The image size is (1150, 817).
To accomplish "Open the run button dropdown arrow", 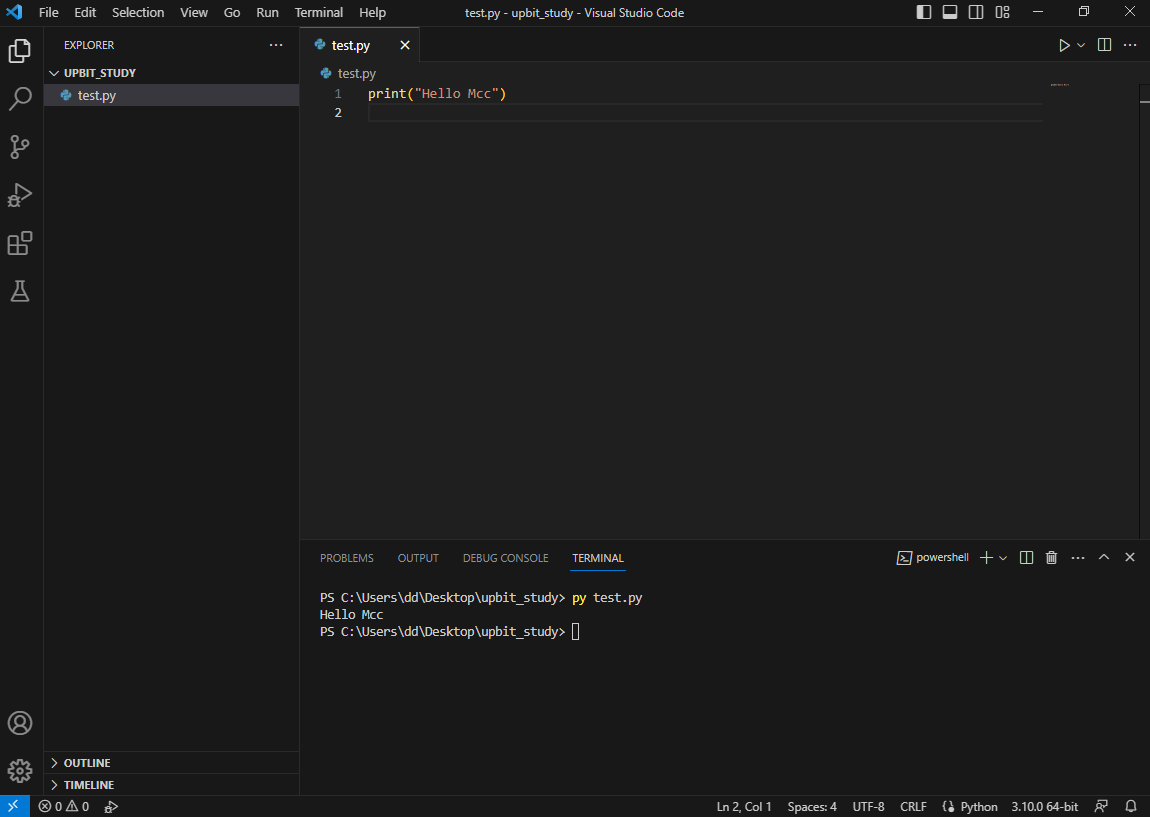I will click(1080, 45).
